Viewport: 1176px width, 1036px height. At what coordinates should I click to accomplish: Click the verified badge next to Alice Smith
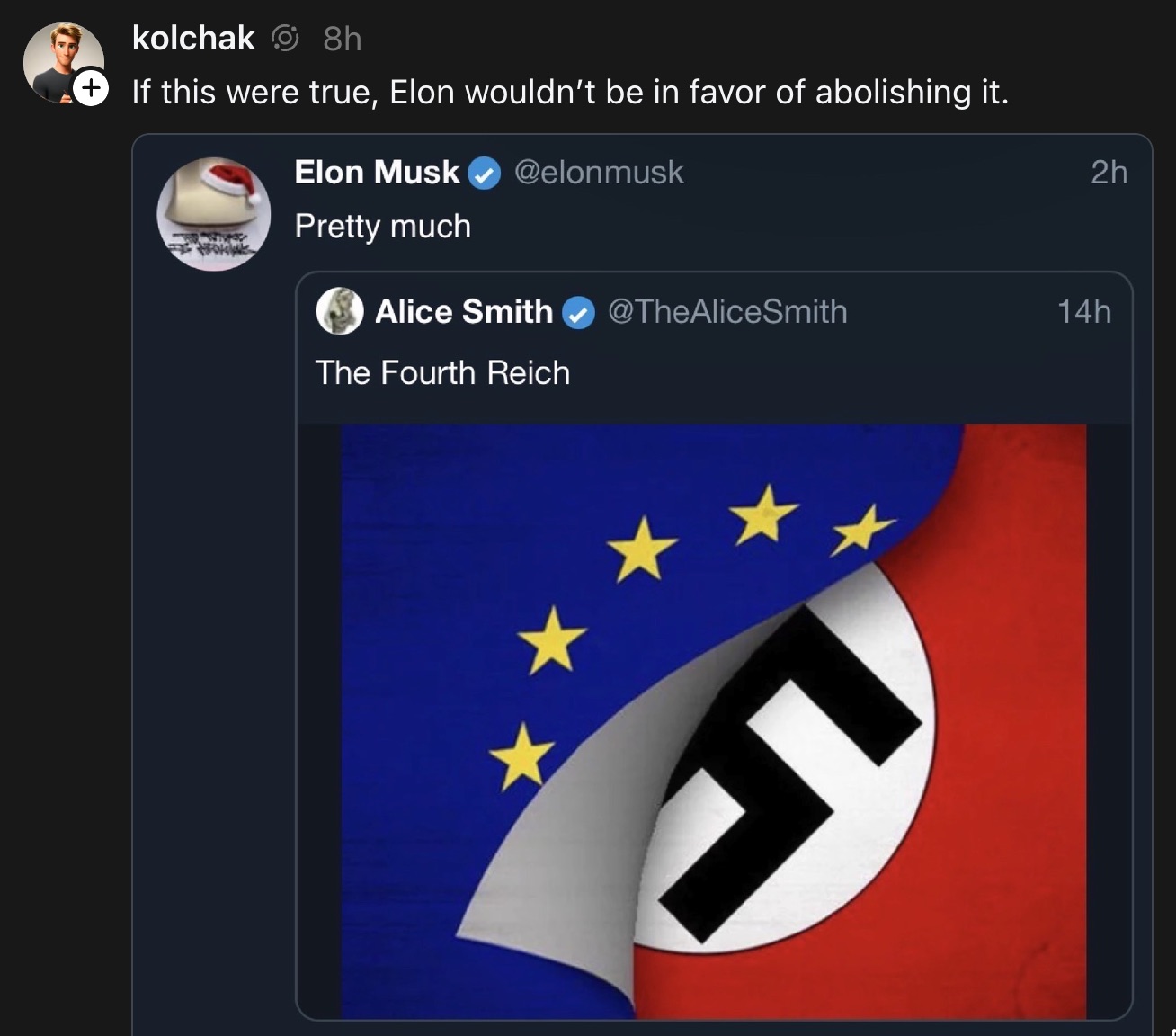[x=579, y=312]
